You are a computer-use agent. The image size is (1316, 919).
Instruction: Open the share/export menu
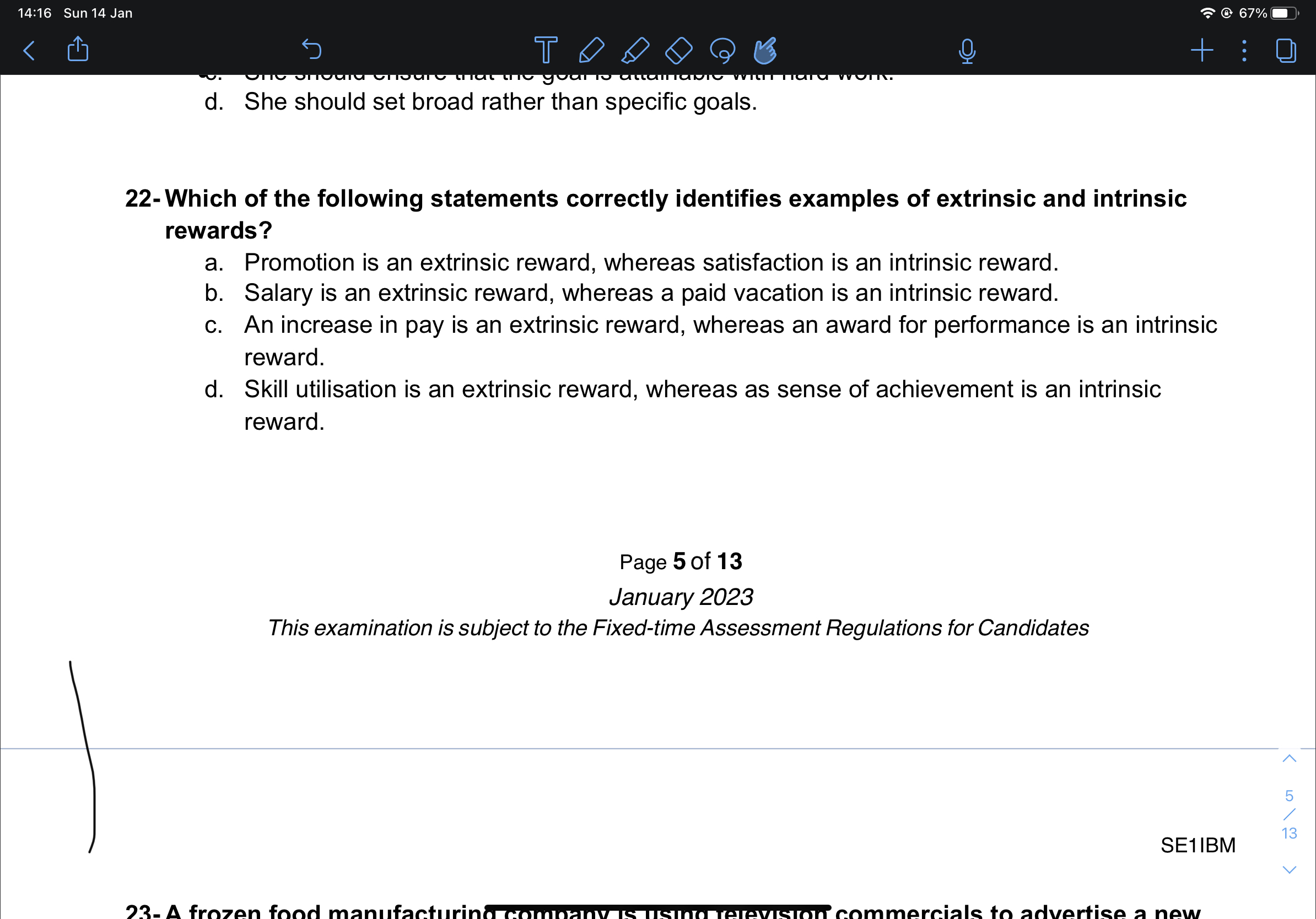coord(78,49)
